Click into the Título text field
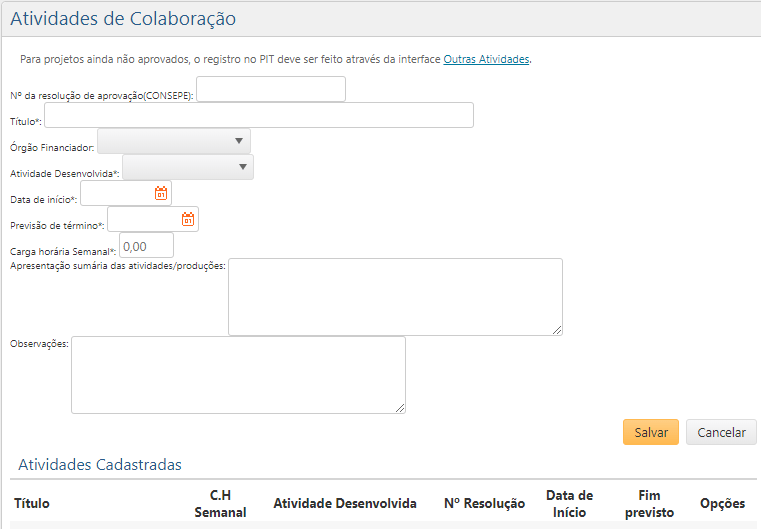This screenshot has width=761, height=529. (258, 115)
